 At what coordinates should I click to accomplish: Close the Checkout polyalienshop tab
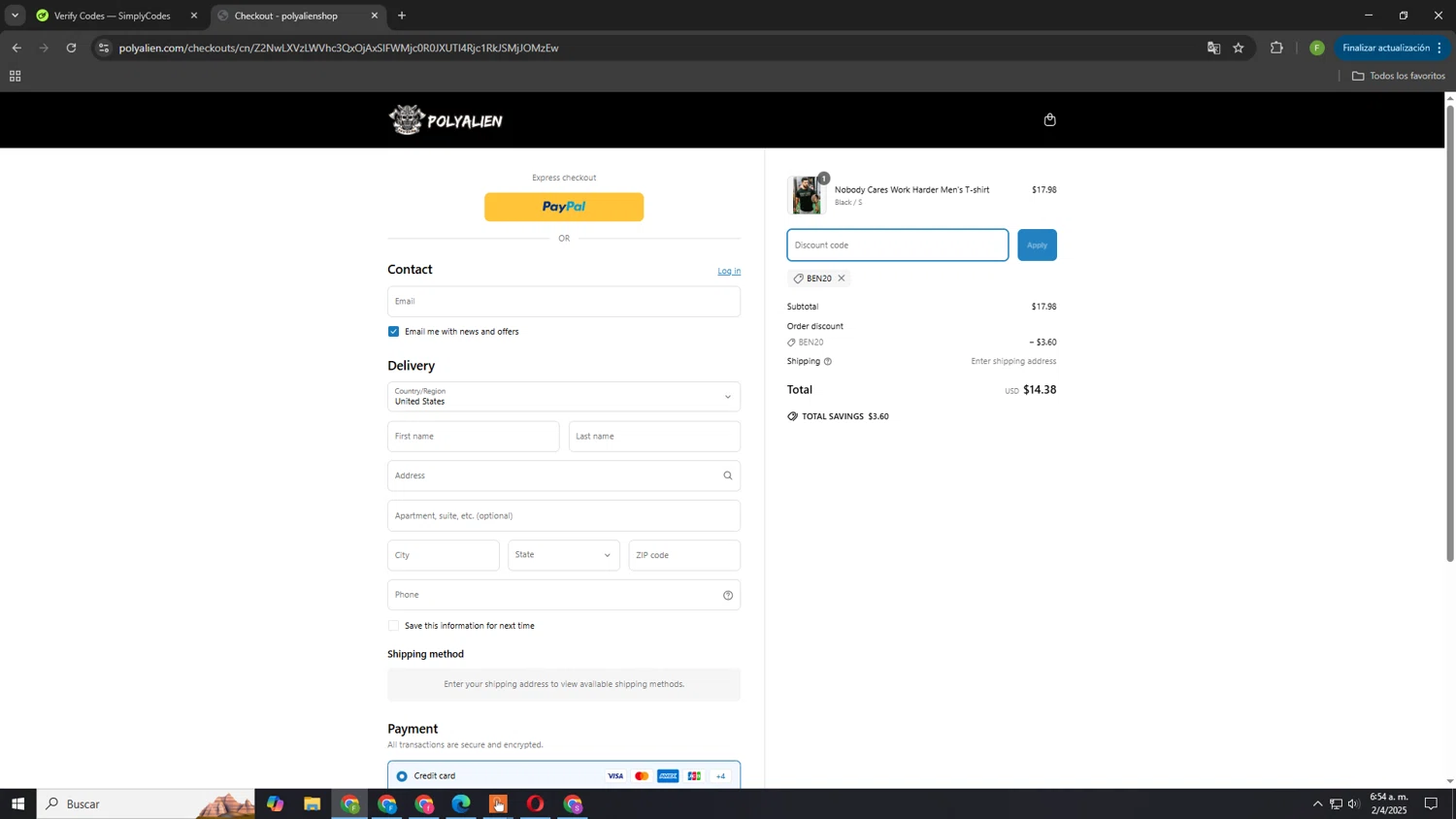point(375,16)
